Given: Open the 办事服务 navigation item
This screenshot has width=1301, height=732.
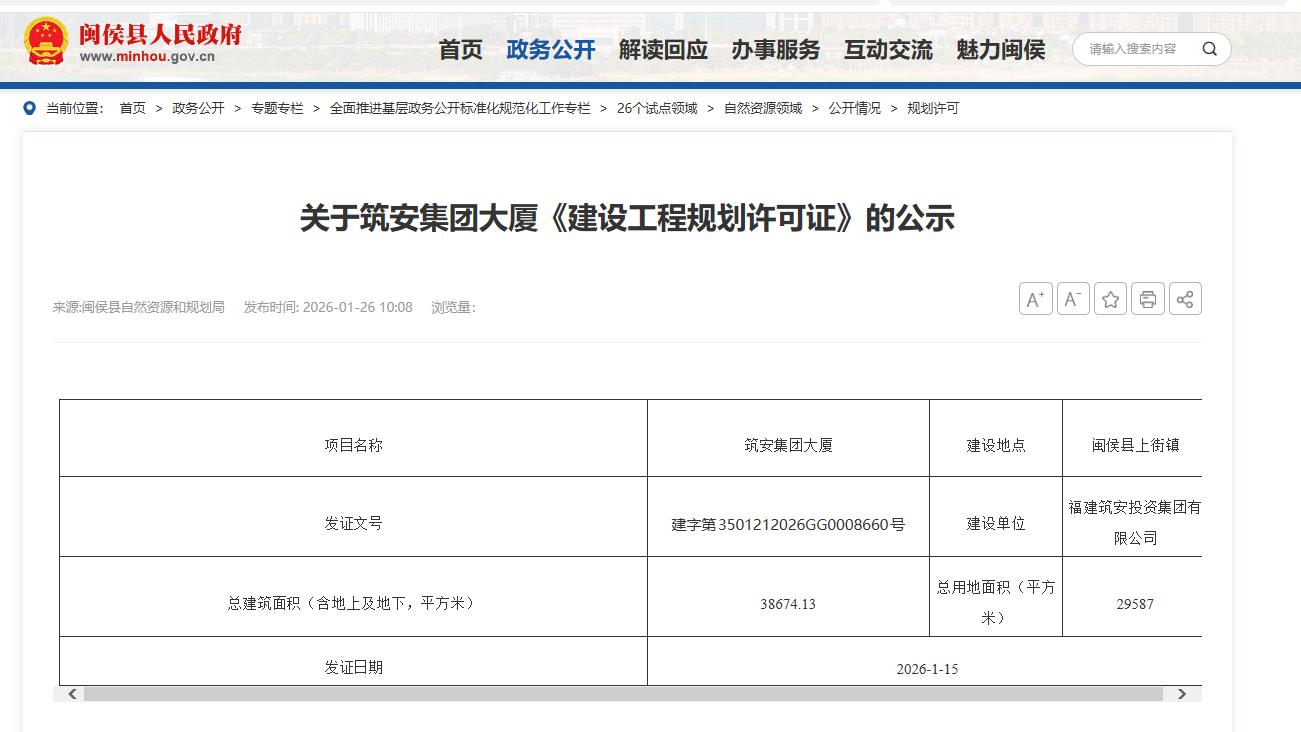Looking at the screenshot, I should tap(775, 50).
